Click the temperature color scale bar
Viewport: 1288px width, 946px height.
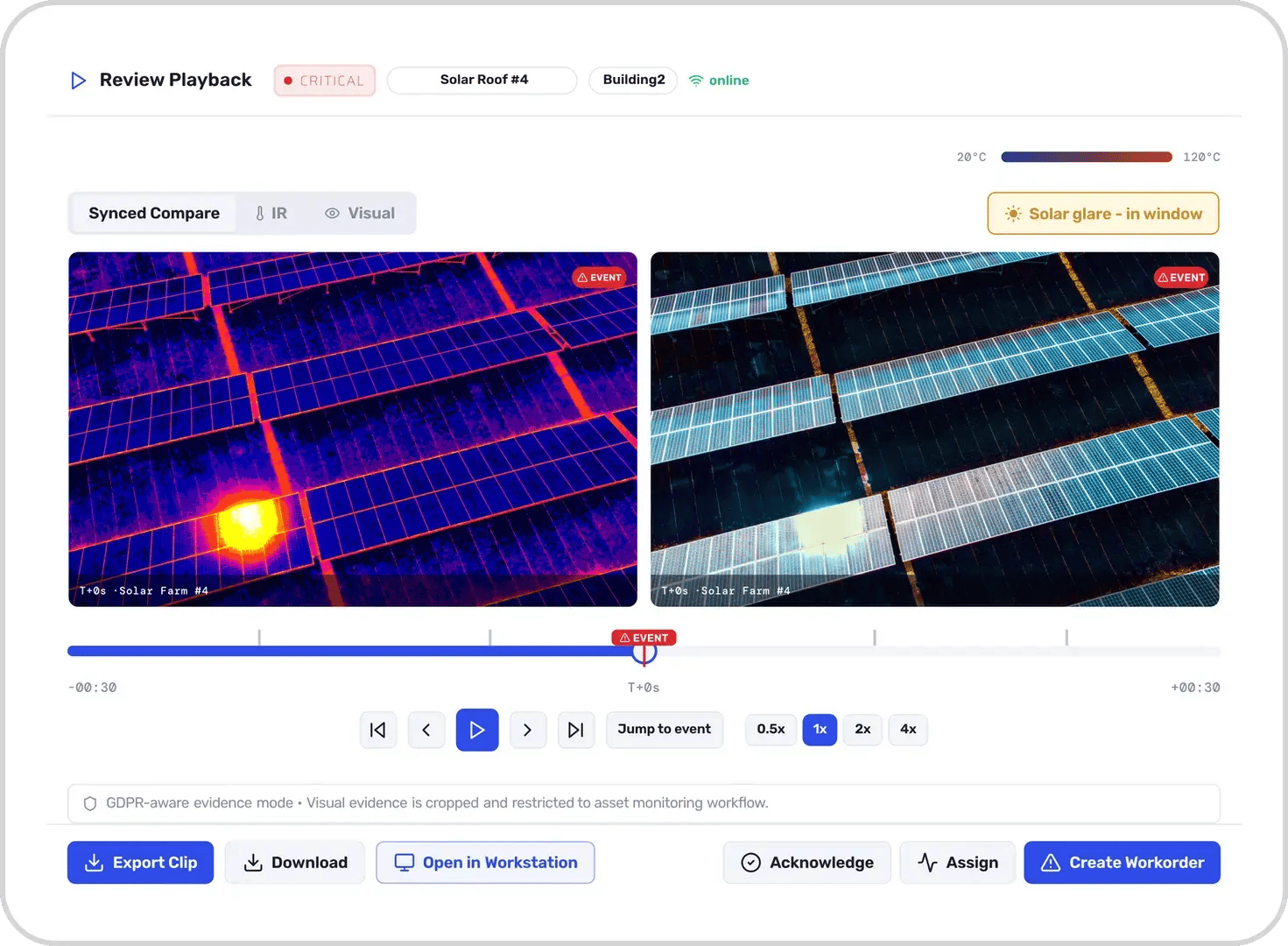point(1087,157)
